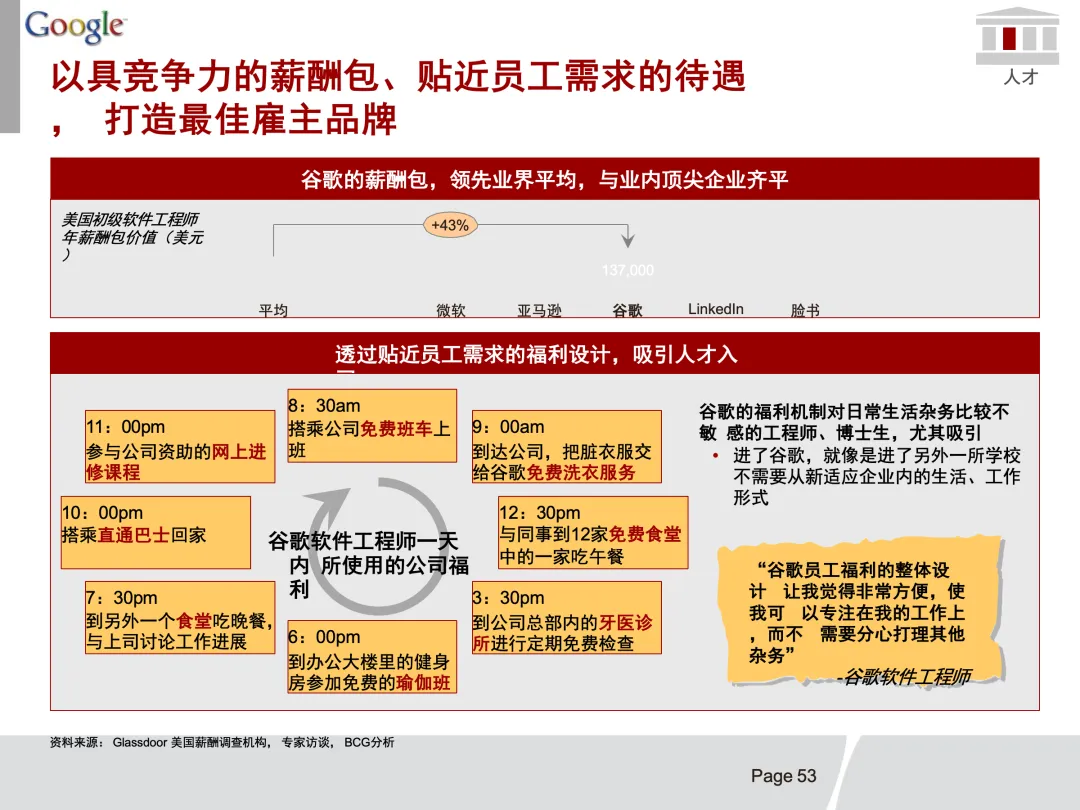Click the 人才 label under building icon
Image resolution: width=1080 pixels, height=810 pixels.
click(x=1020, y=77)
